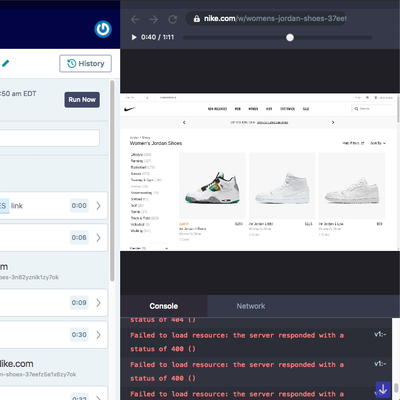Viewport: 400px width, 400px height.
Task: Switch to the Console tab
Action: click(x=164, y=306)
